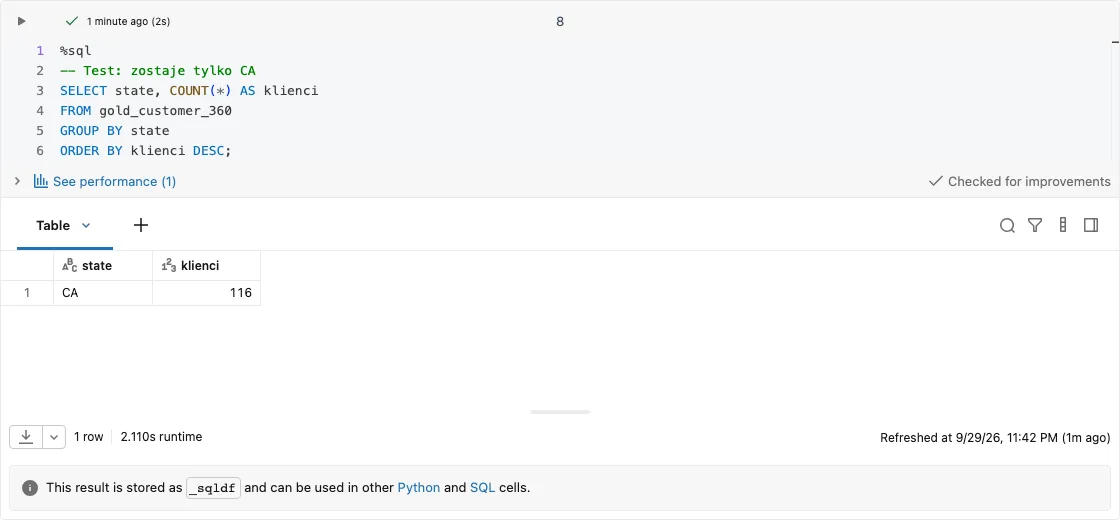Click the performance bar chart icon

[41, 181]
